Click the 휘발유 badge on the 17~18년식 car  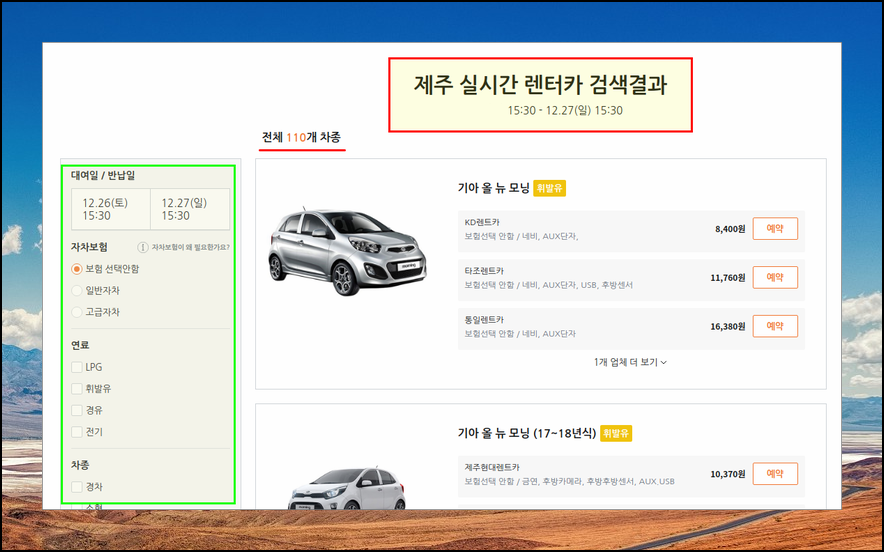click(616, 434)
